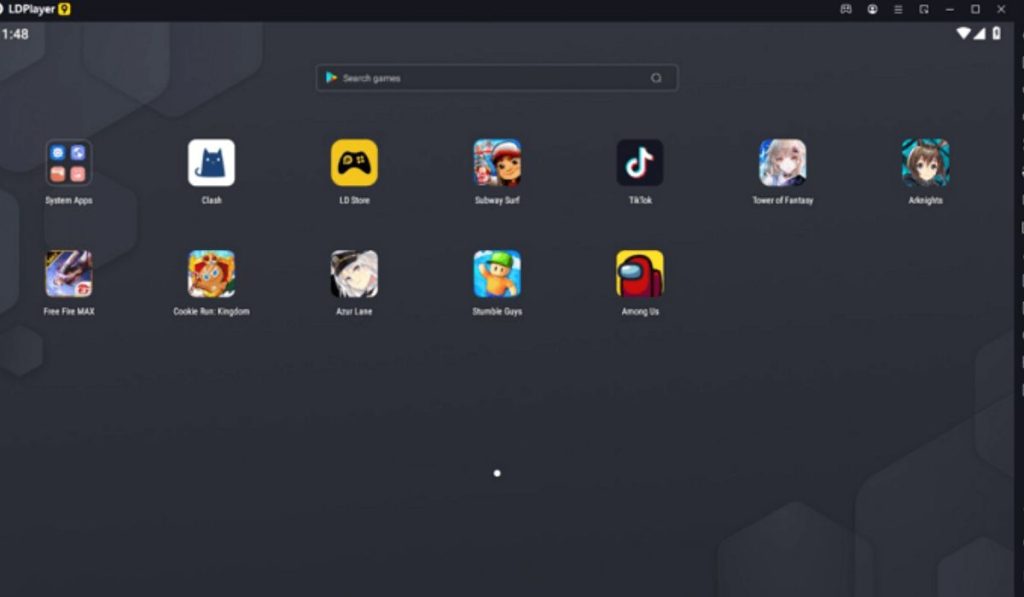Click inside the Search games field
Screen dimensions: 1024x597
[x=496, y=77]
